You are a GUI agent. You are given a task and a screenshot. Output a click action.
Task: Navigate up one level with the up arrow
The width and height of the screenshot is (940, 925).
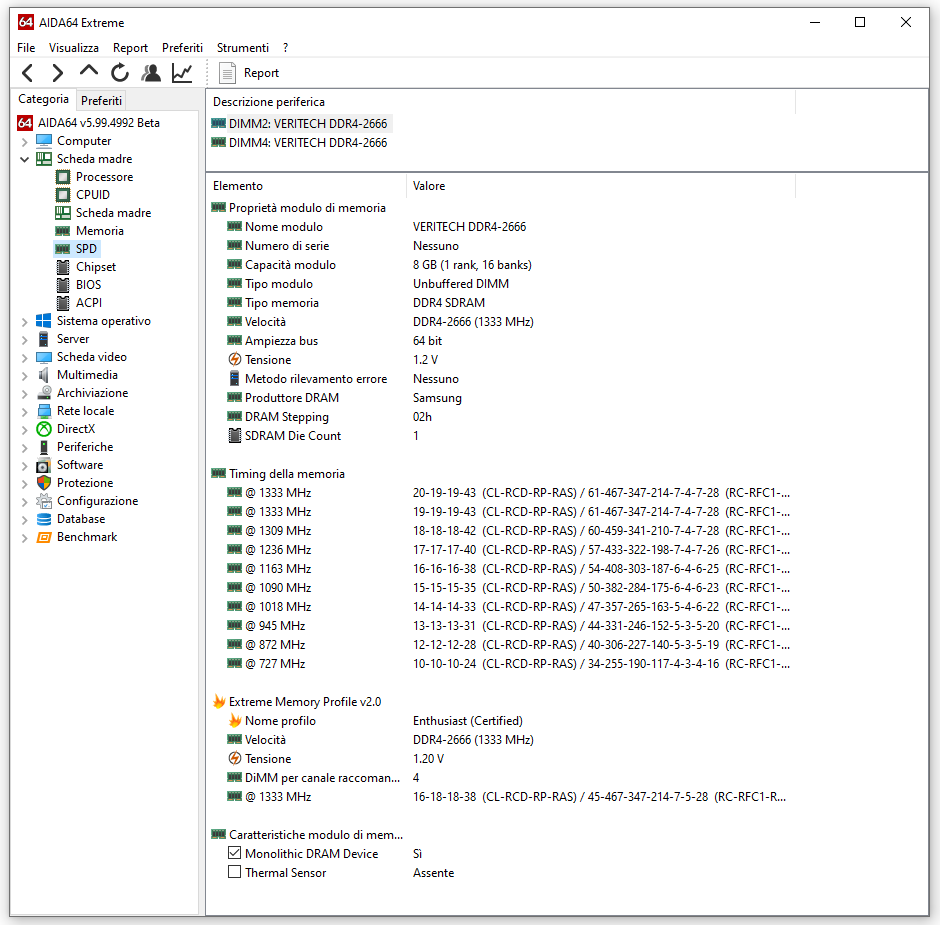point(89,72)
